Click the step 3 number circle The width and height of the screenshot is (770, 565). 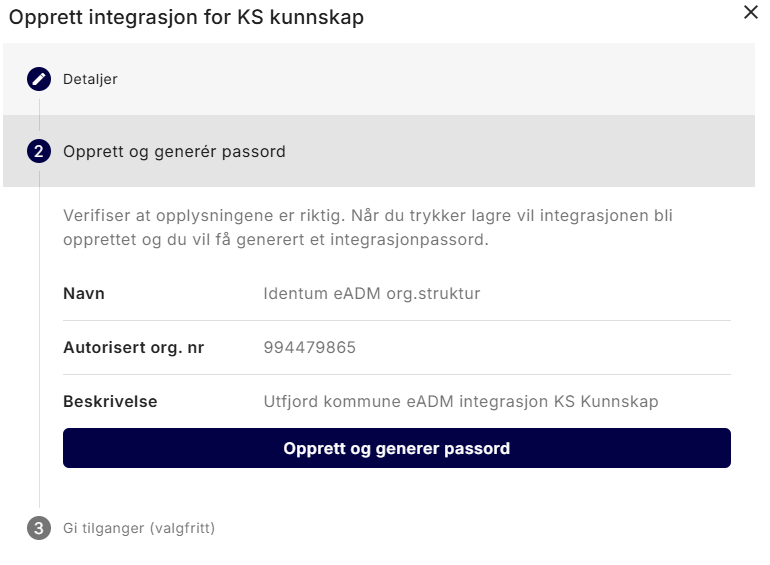(39, 528)
